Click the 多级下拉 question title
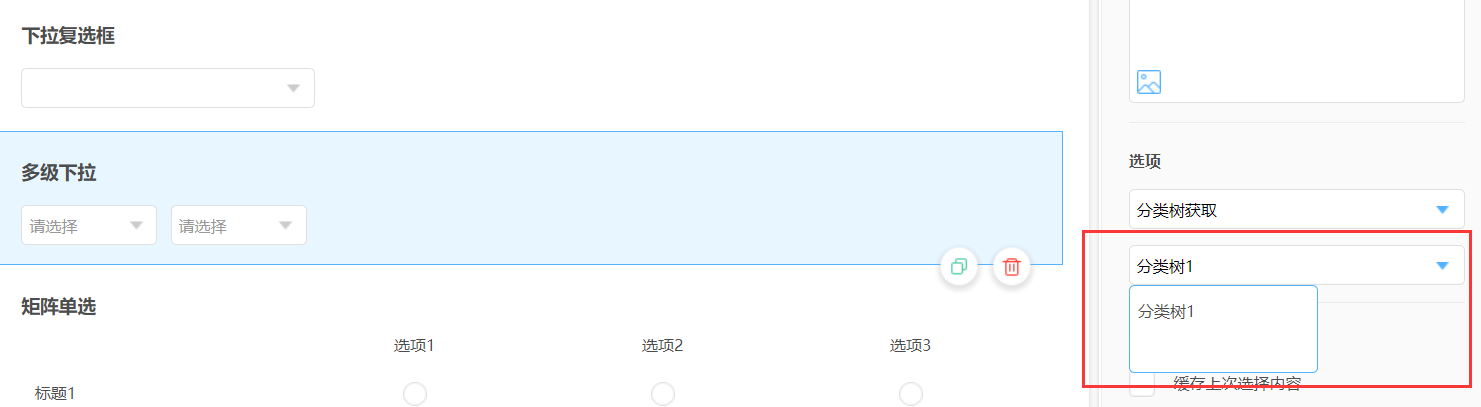This screenshot has width=1481, height=407. 59,173
